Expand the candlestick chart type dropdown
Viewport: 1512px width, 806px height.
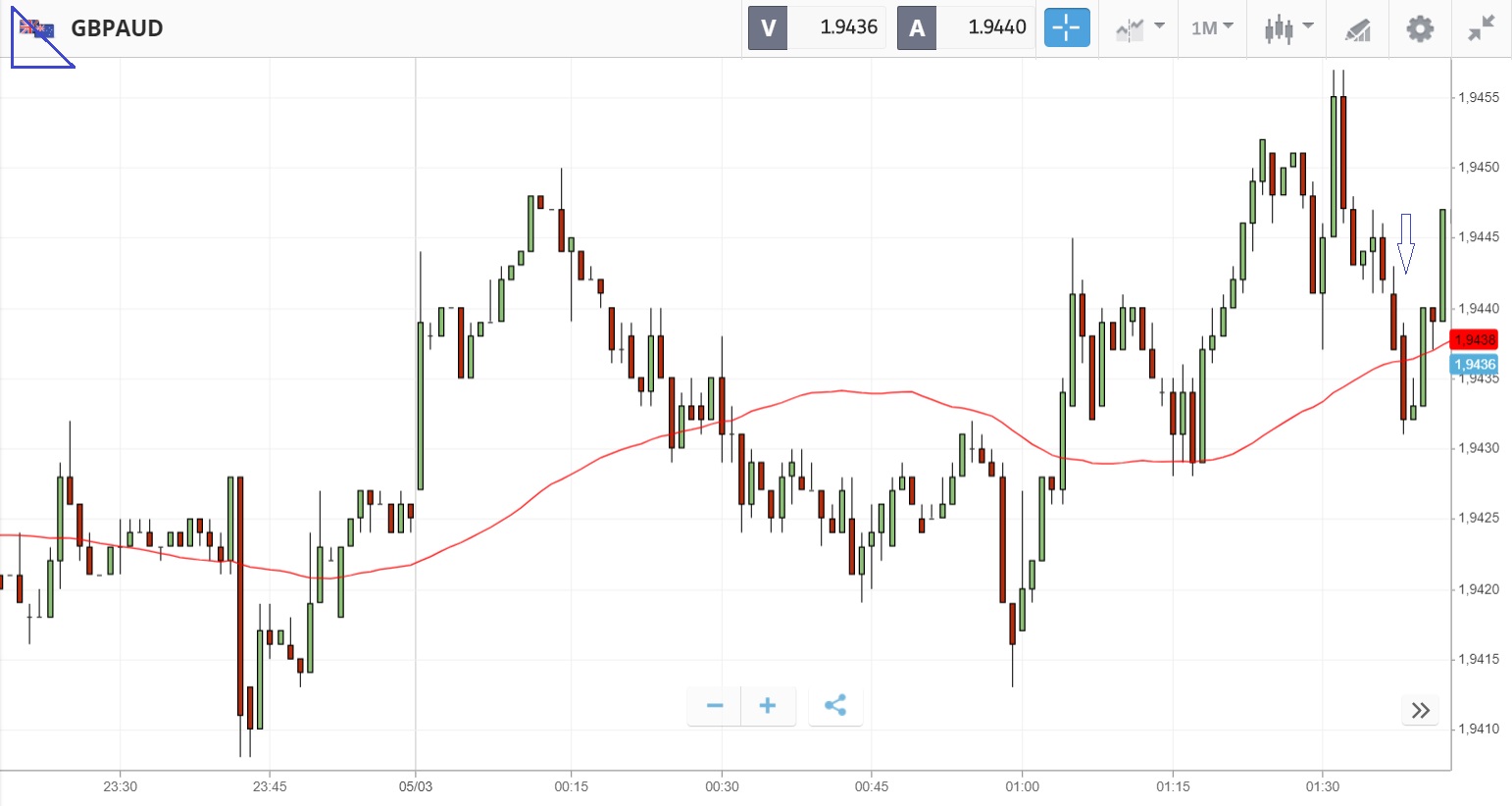1287,28
